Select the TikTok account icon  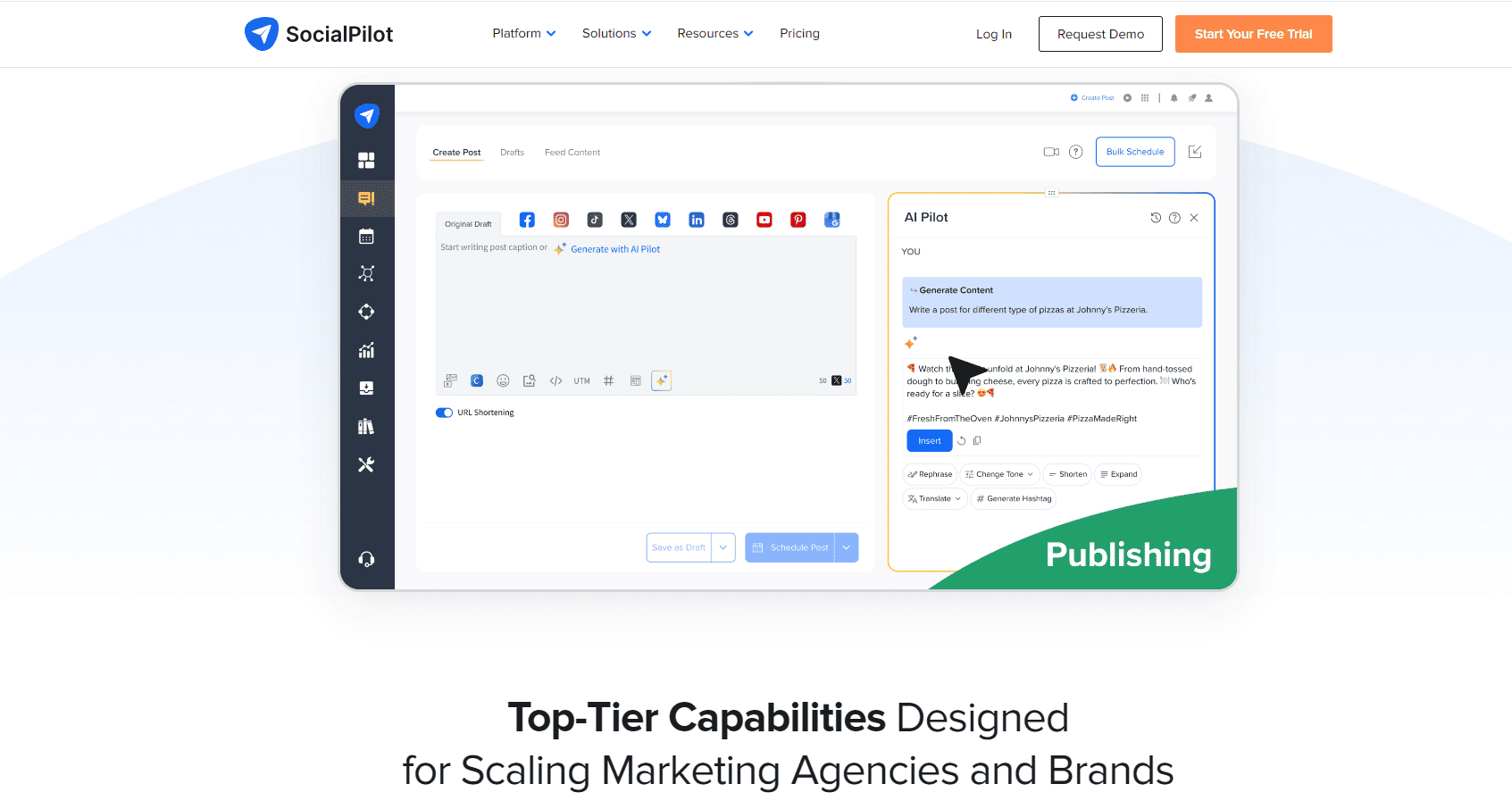pyautogui.click(x=595, y=220)
